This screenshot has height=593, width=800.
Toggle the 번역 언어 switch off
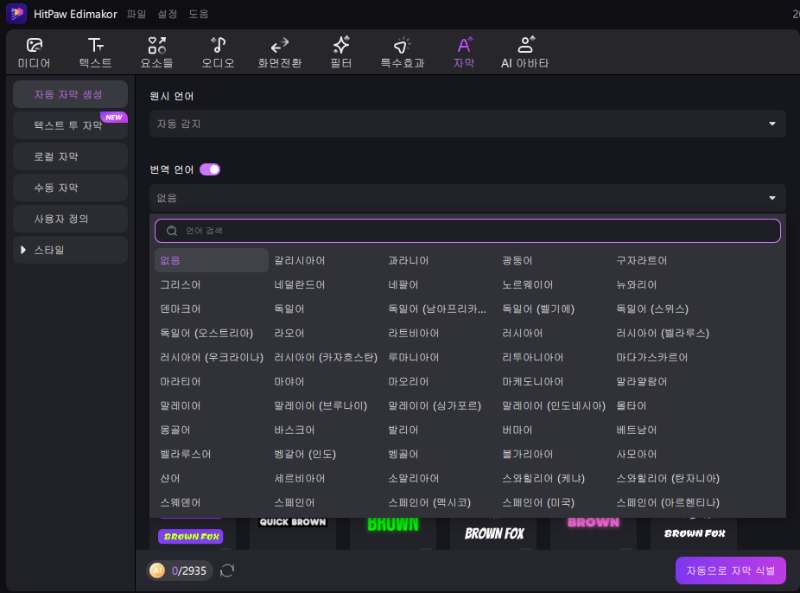210,169
